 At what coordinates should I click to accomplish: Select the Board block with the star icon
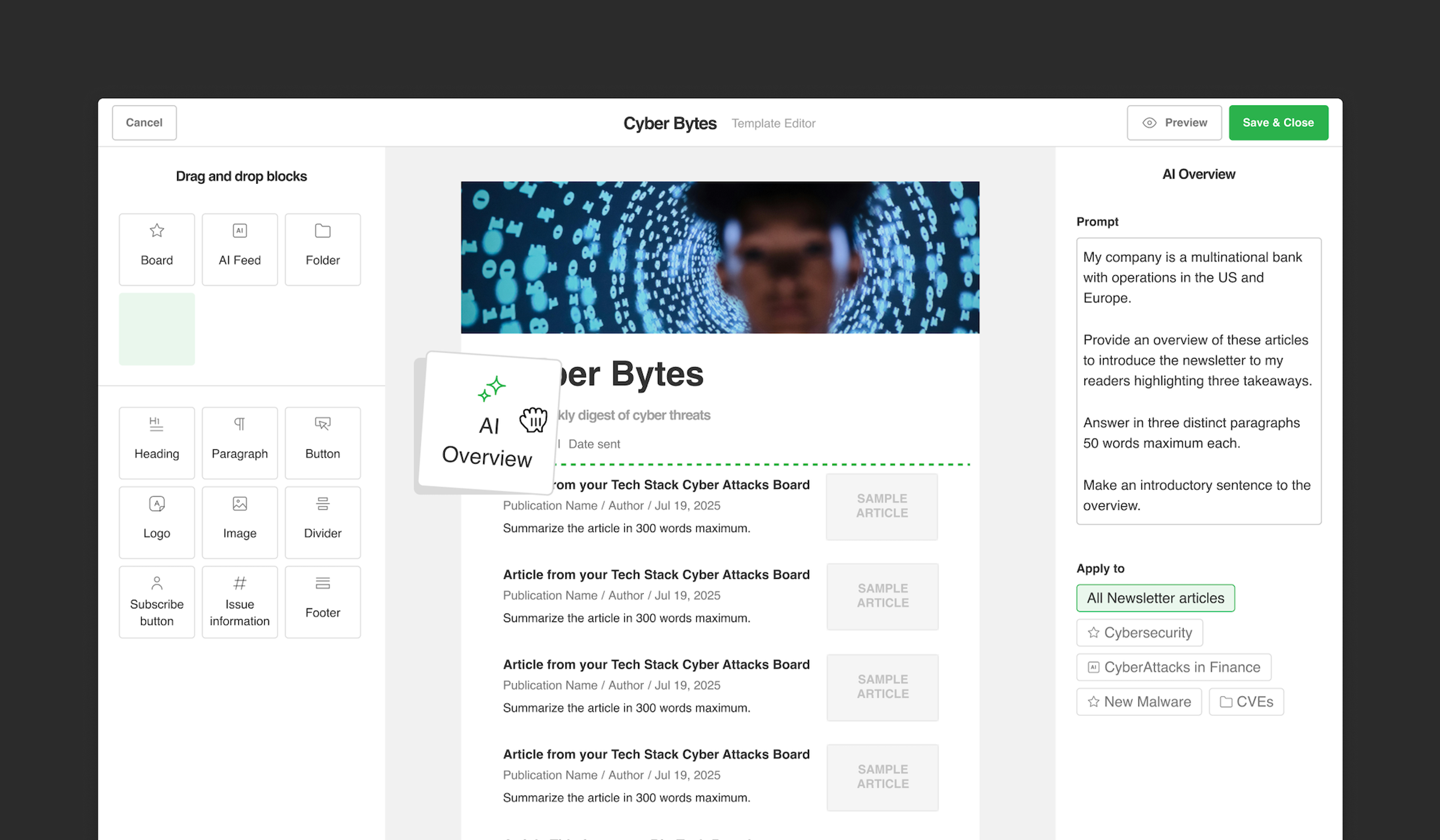click(157, 250)
